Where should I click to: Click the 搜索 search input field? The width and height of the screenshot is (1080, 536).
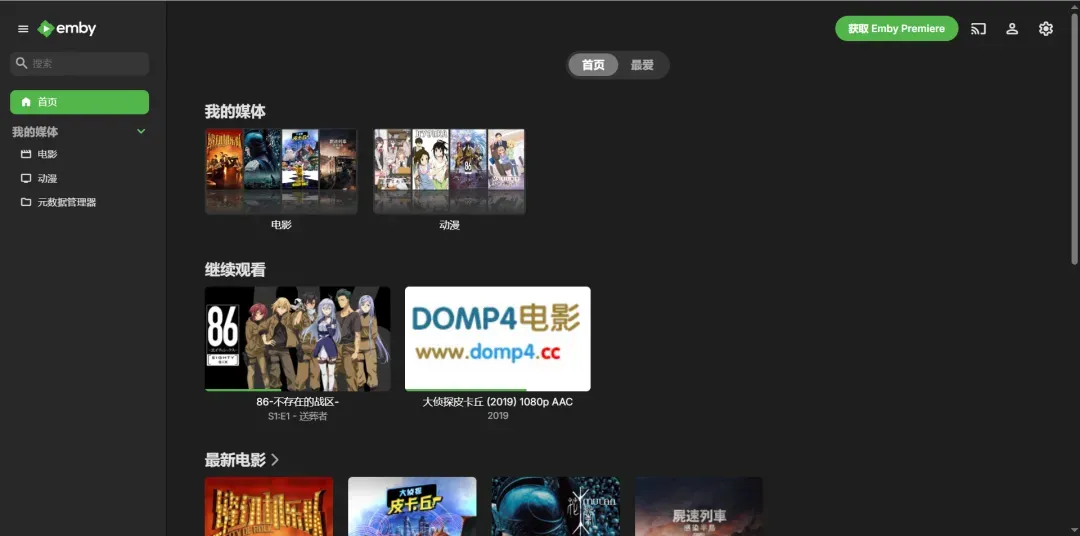(79, 63)
